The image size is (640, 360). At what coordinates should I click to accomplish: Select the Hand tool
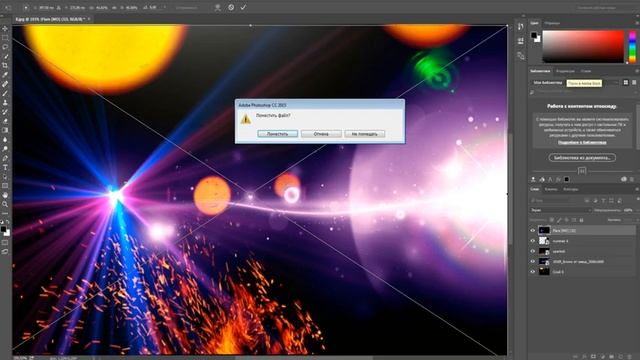(5, 195)
